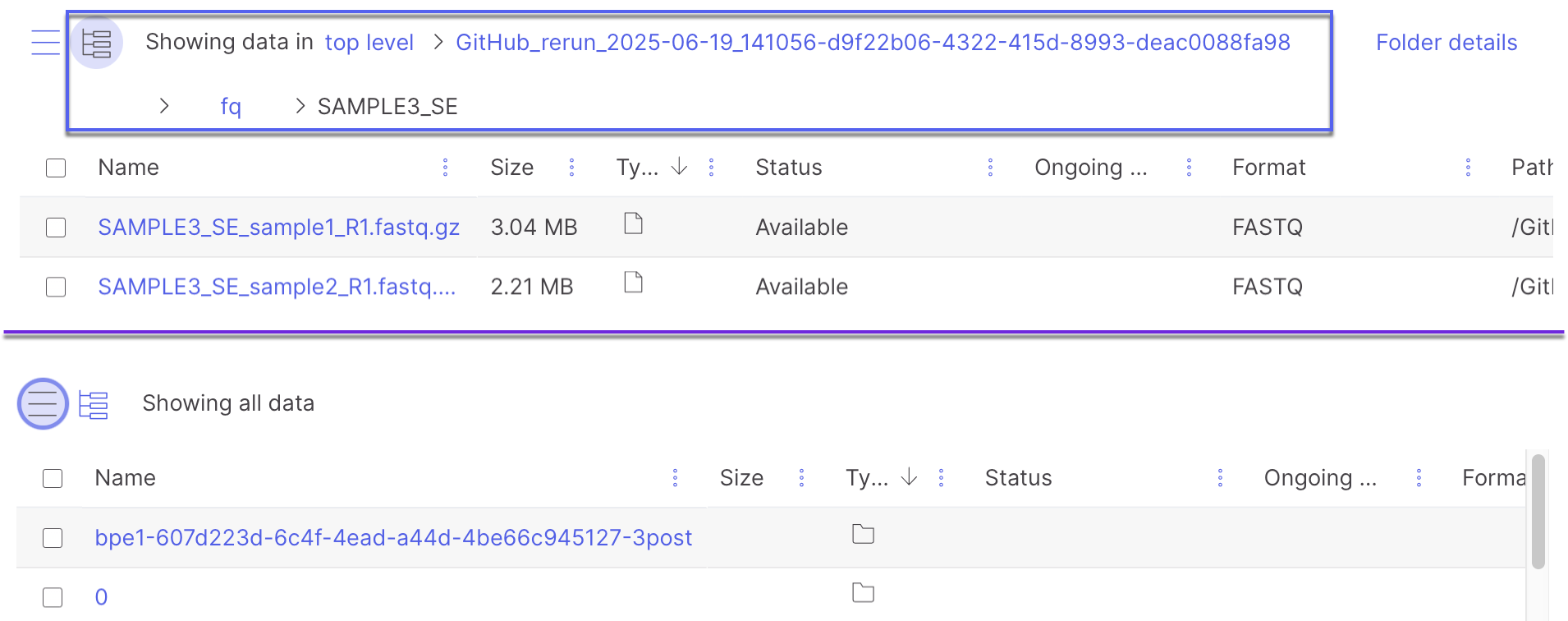Open file icon for SAMPLE3_SE_sample1_R1.fastq.gz
Viewport: 1568px width, 621px height.
point(633,223)
